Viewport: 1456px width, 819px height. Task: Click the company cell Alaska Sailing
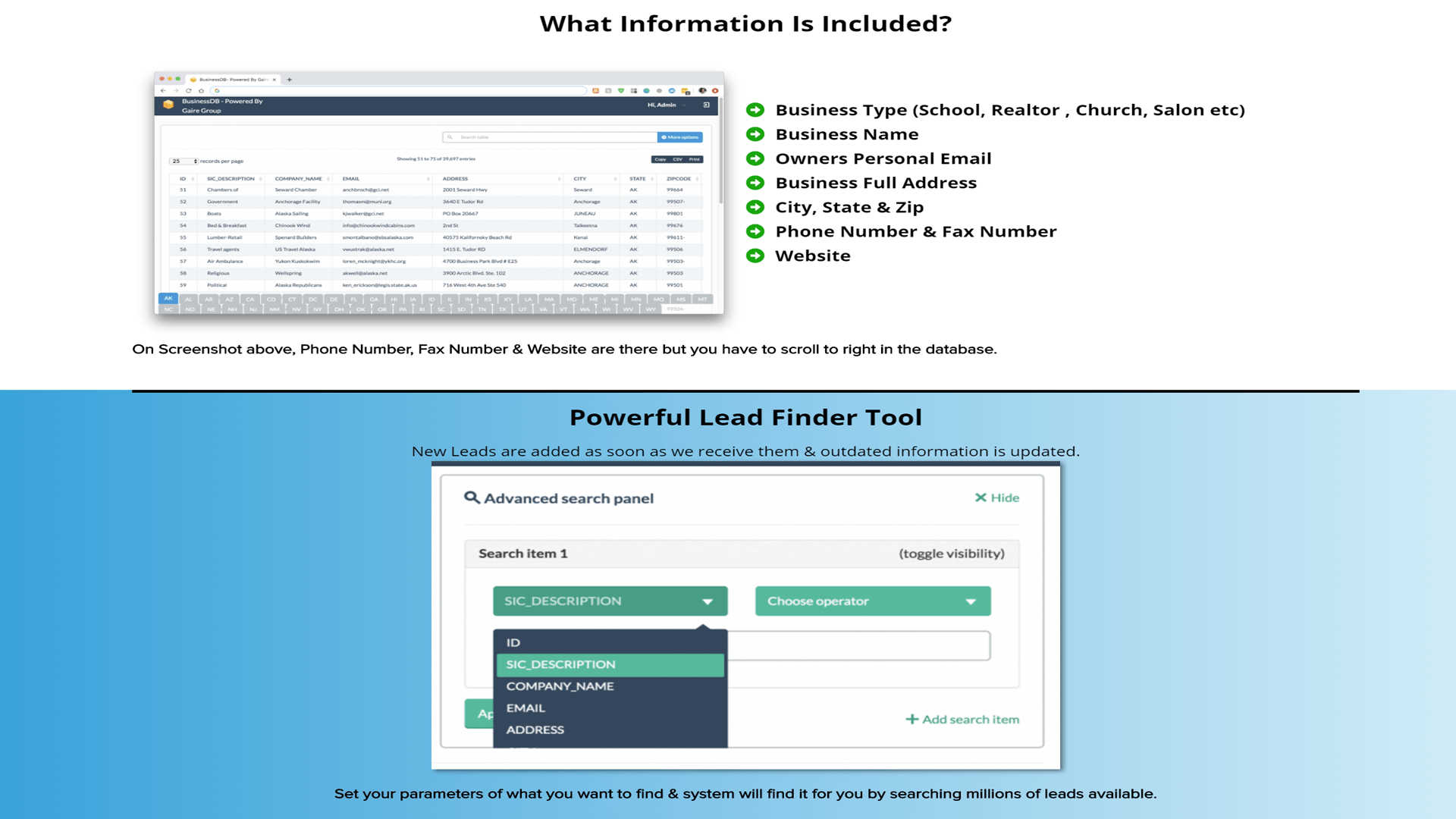click(292, 214)
